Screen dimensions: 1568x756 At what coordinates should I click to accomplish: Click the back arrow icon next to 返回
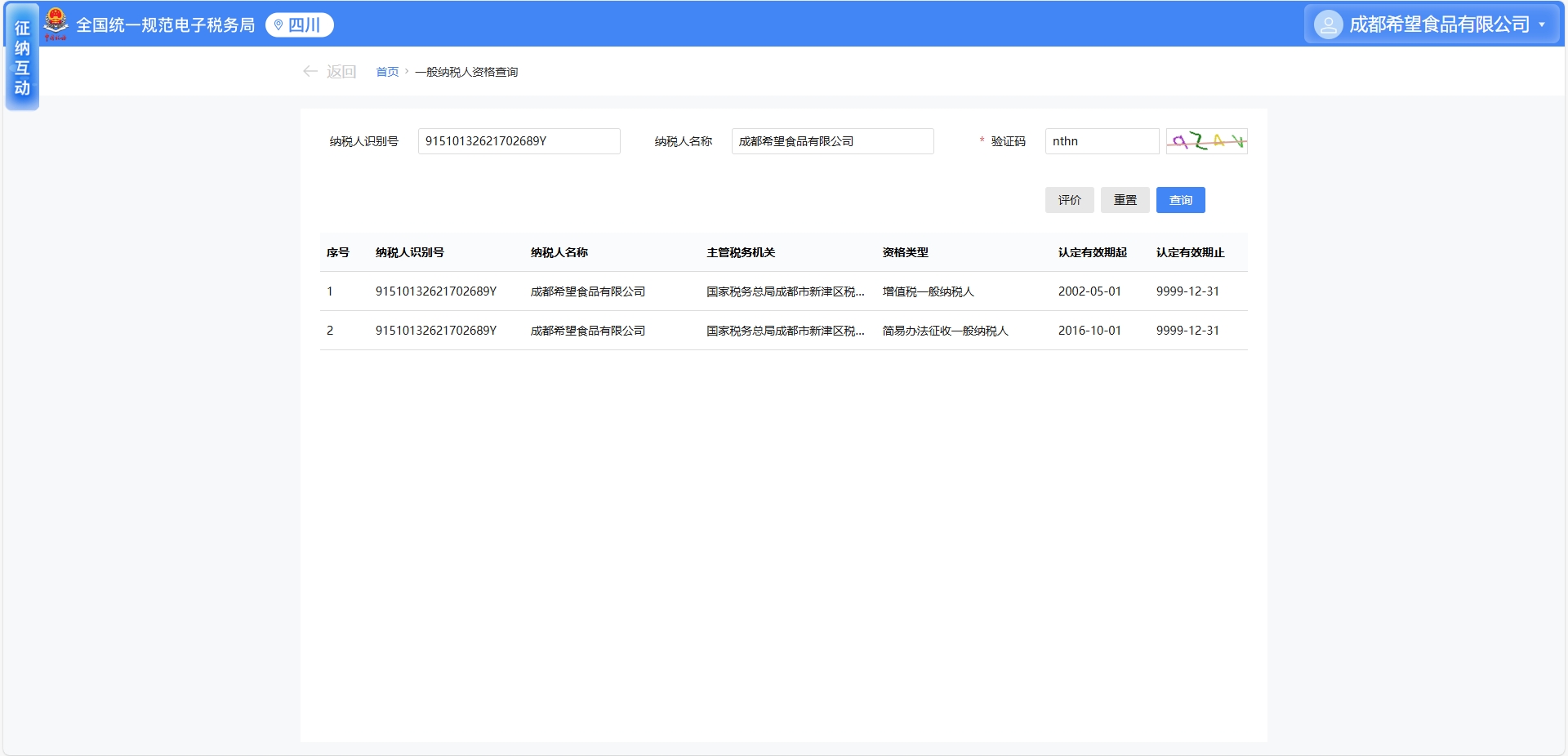[x=310, y=72]
